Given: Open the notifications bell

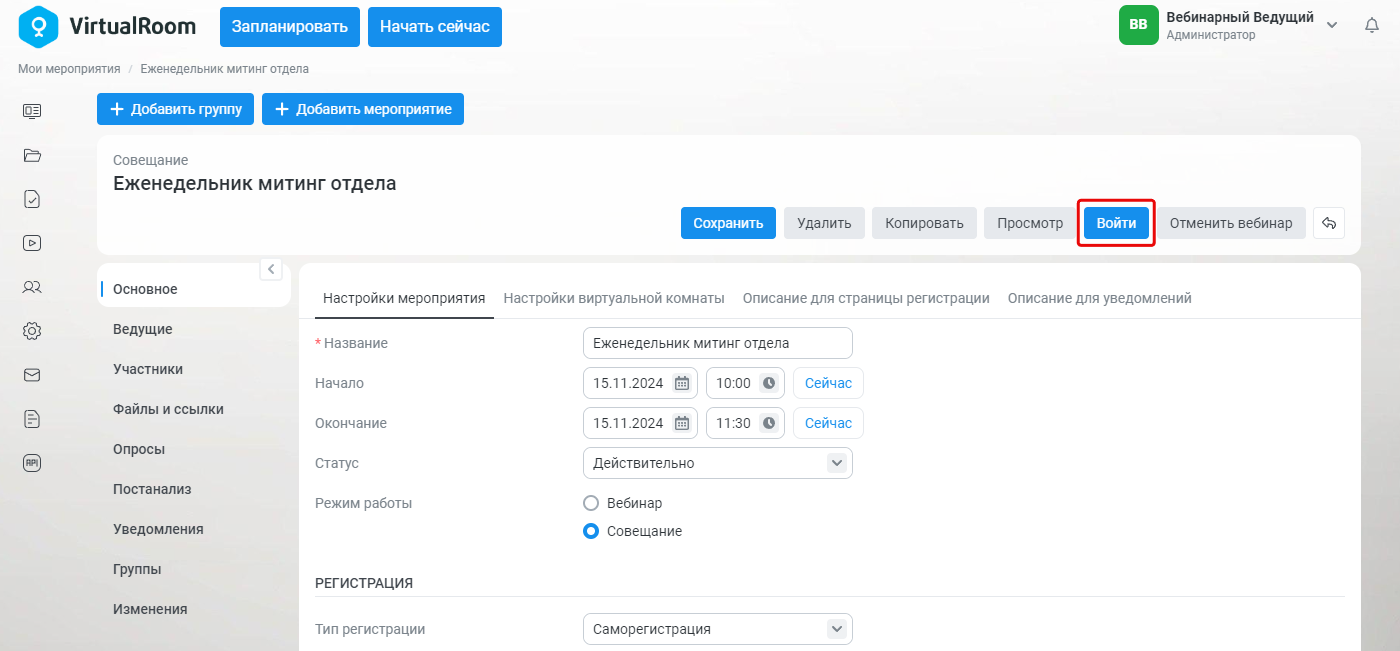Looking at the screenshot, I should [1372, 25].
